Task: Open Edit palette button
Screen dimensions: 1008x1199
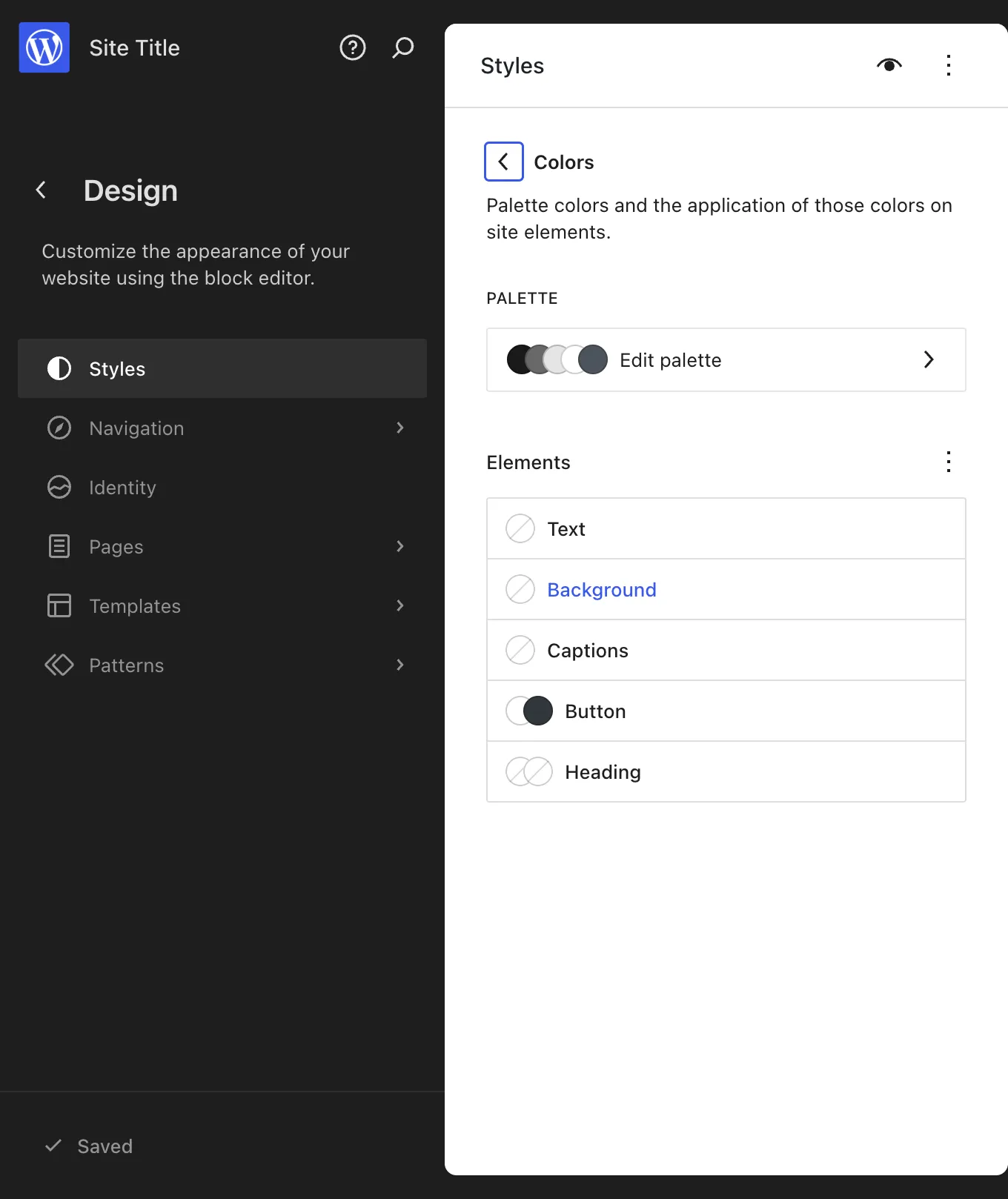Action: 726,359
